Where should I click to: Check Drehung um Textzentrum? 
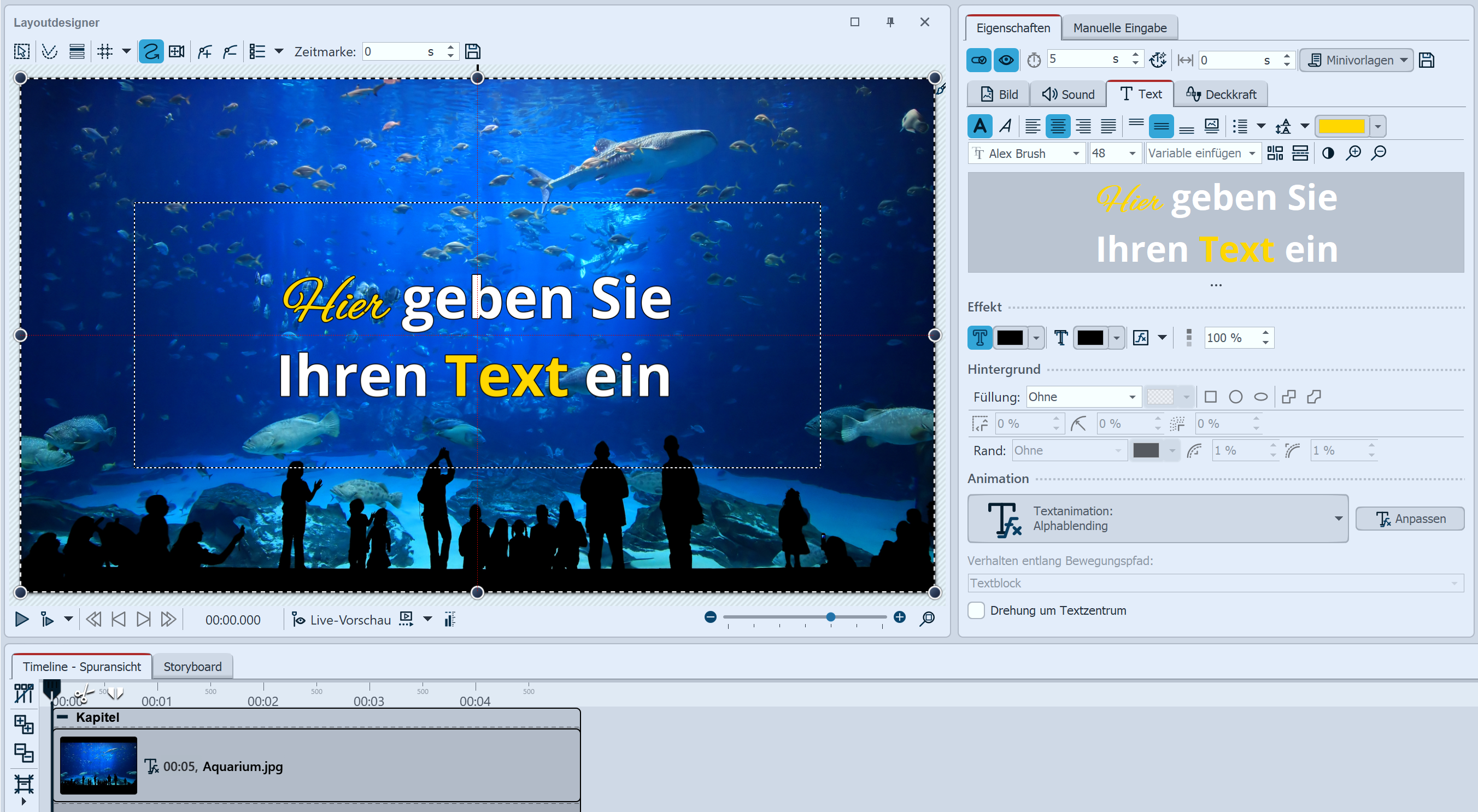(x=976, y=610)
